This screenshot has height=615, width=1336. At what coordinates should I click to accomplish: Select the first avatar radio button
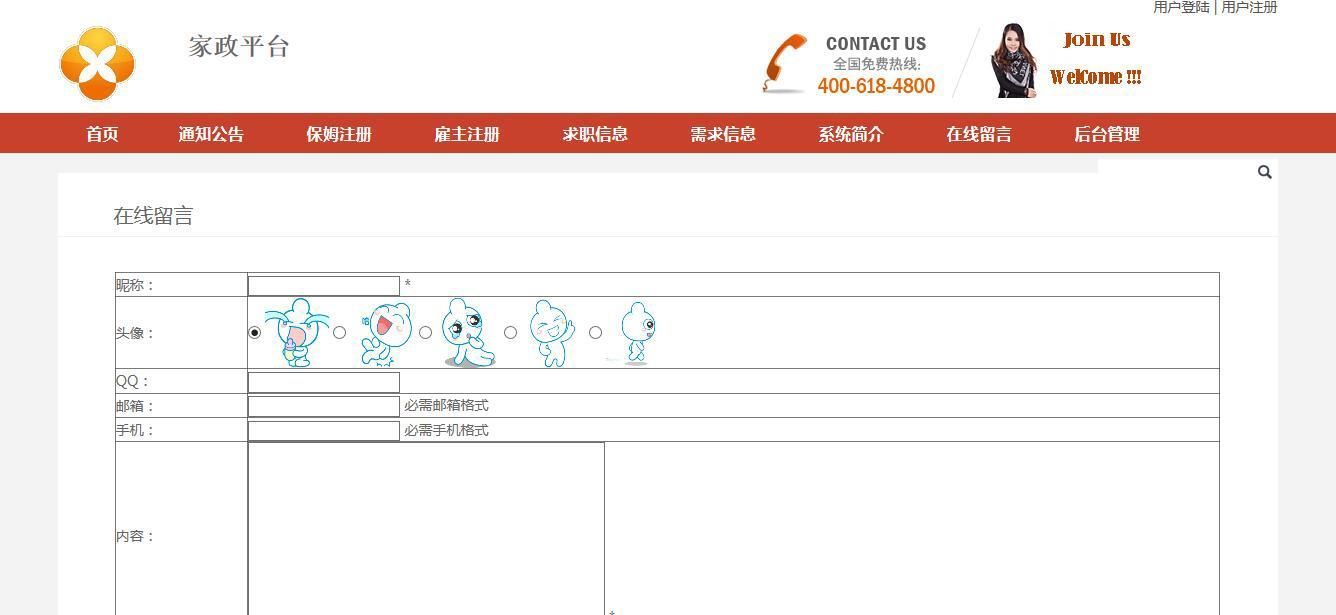[255, 332]
